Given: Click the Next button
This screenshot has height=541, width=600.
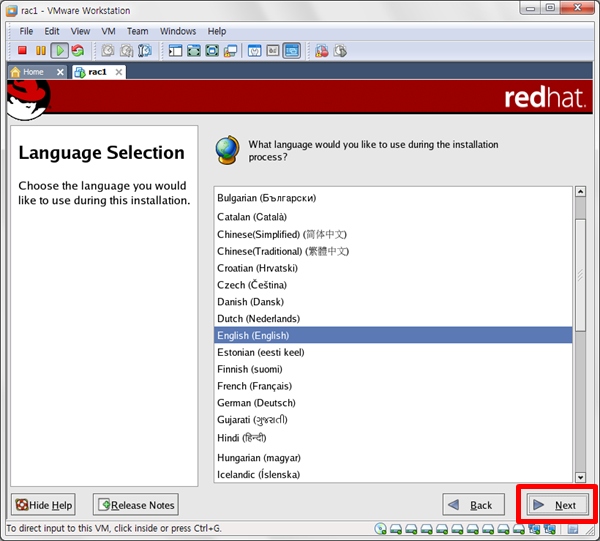Looking at the screenshot, I should tap(558, 505).
